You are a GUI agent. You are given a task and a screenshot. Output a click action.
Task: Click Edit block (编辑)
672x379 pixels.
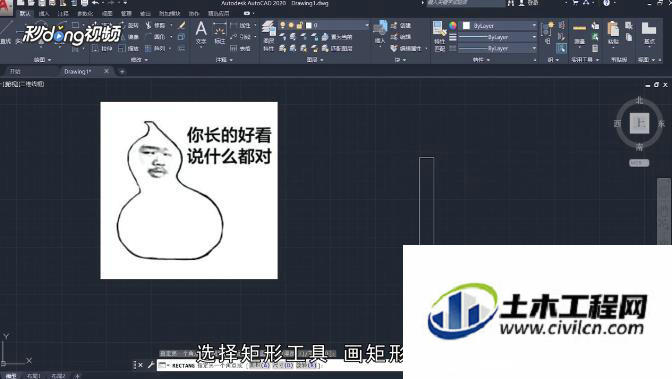coord(401,37)
